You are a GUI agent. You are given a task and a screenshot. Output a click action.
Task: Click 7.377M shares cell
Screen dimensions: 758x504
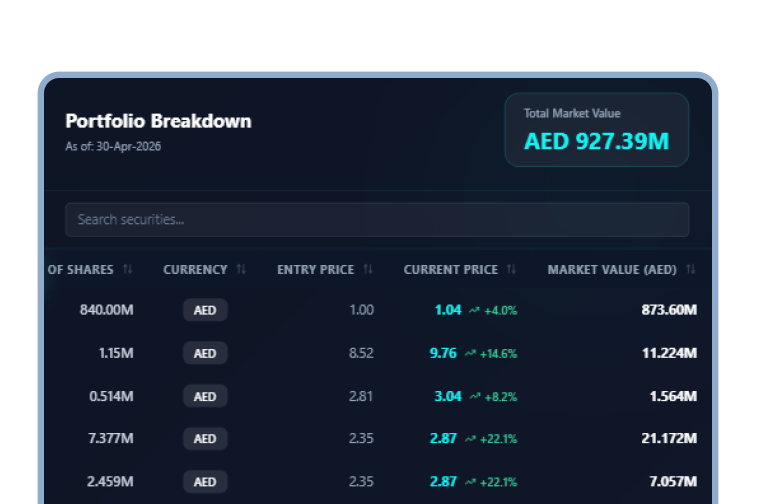(x=111, y=438)
